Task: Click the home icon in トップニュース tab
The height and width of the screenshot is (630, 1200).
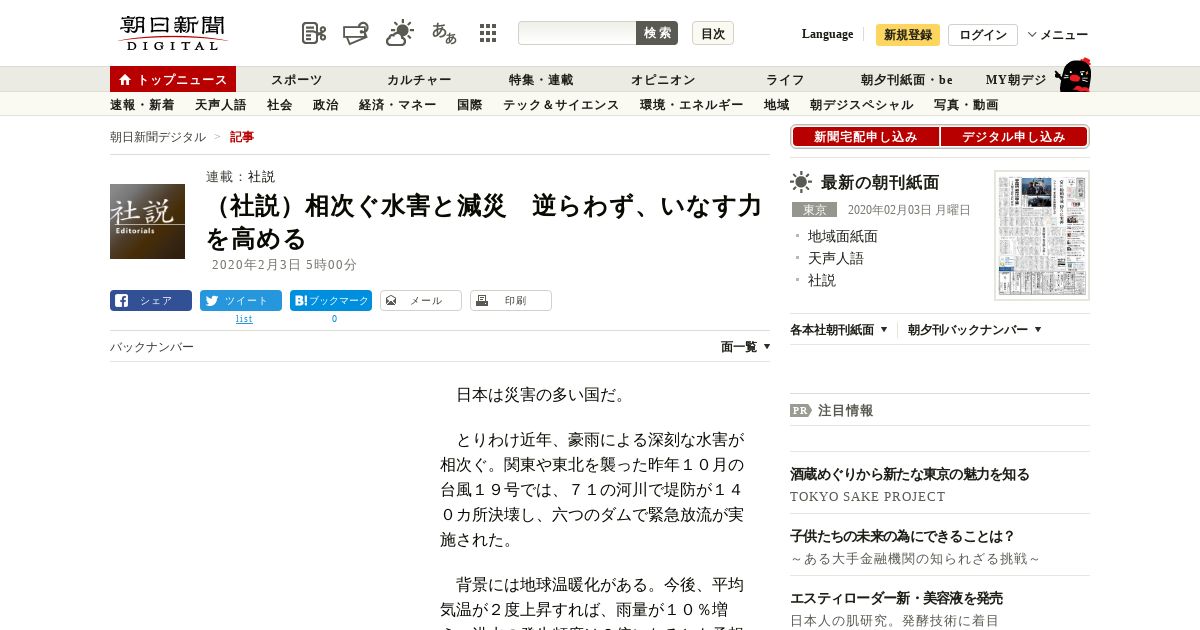Action: coord(125,80)
